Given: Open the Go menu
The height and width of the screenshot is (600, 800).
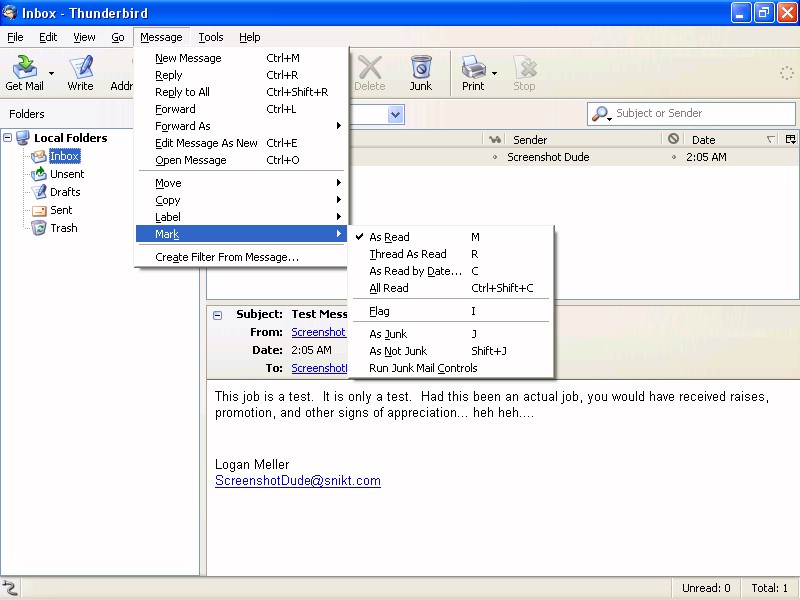Looking at the screenshot, I should (x=118, y=37).
